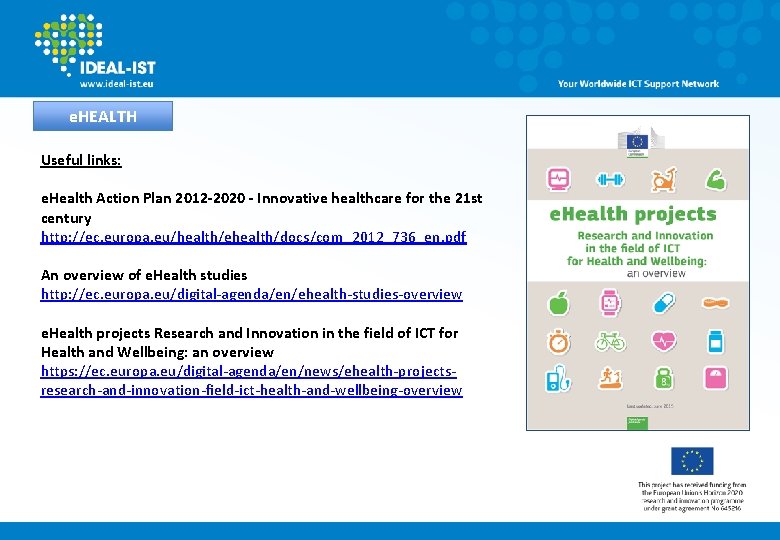Click the blue medicine bottle icon
This screenshot has width=780, height=540.
[716, 342]
